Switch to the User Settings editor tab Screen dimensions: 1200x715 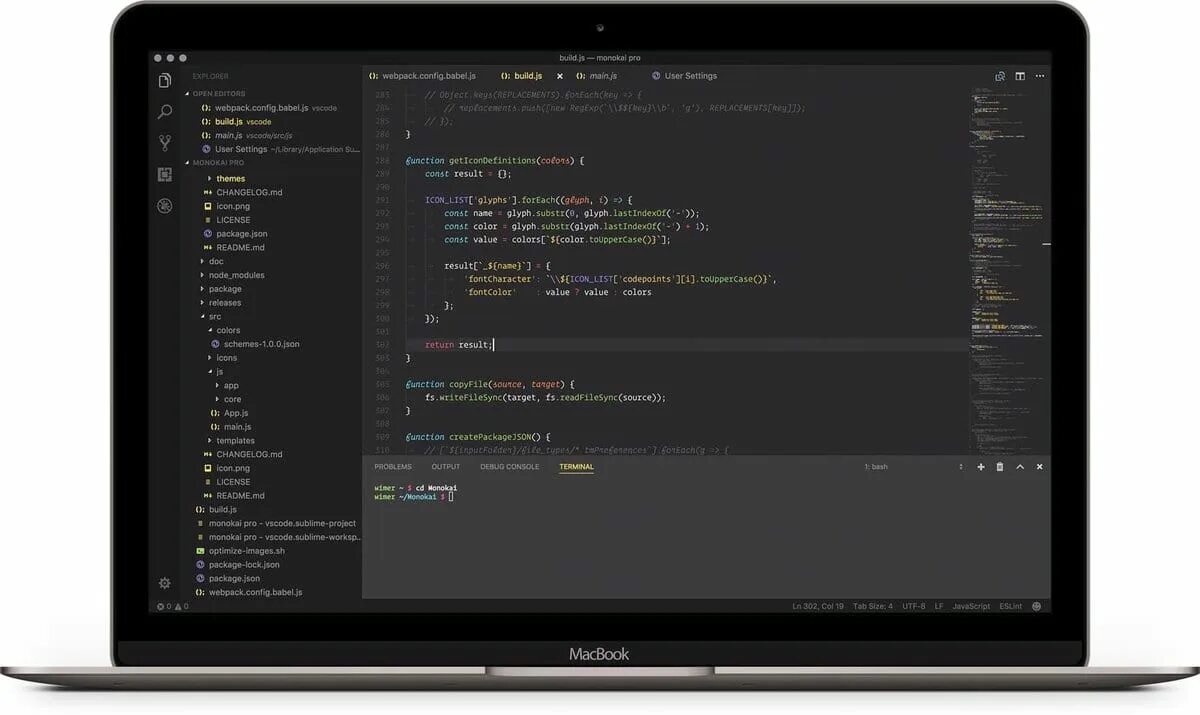[684, 76]
